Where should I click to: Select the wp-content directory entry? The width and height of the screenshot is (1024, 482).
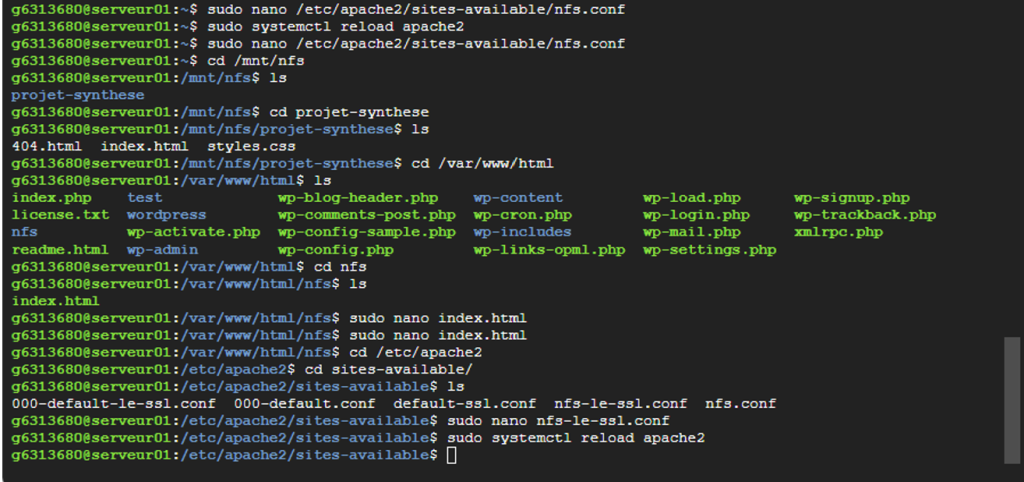518,198
